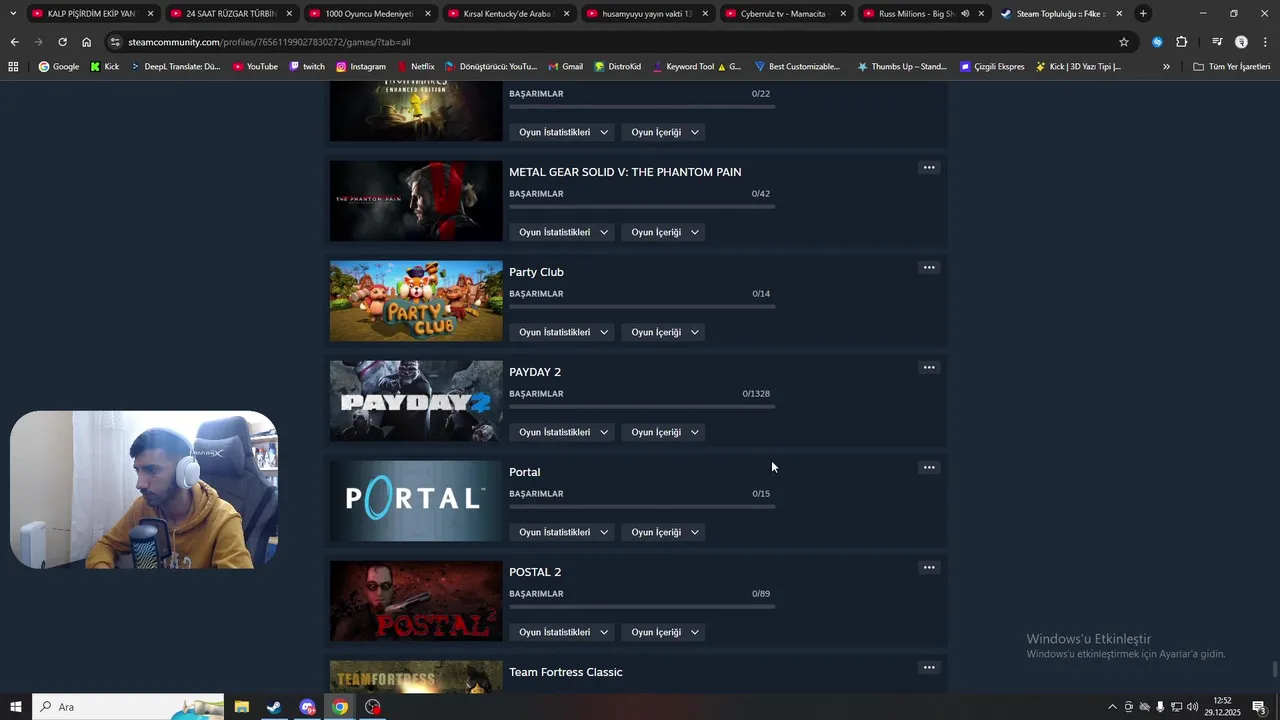Screen dimensions: 1280x720
Task: Open the three-dot menu for PAYDAY 2
Action: (929, 368)
